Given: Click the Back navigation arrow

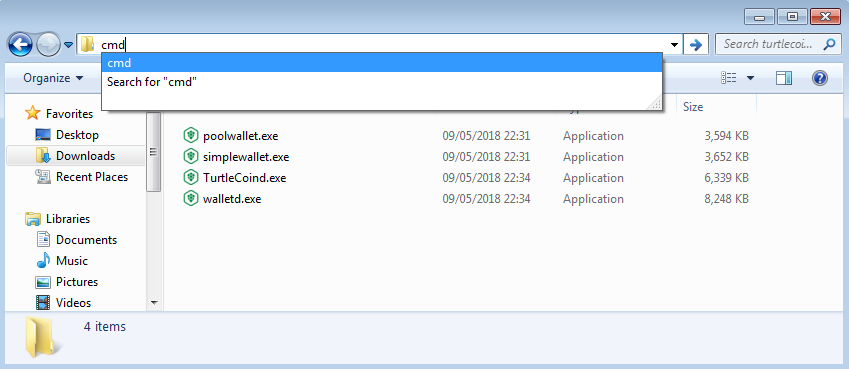Looking at the screenshot, I should click(21, 44).
